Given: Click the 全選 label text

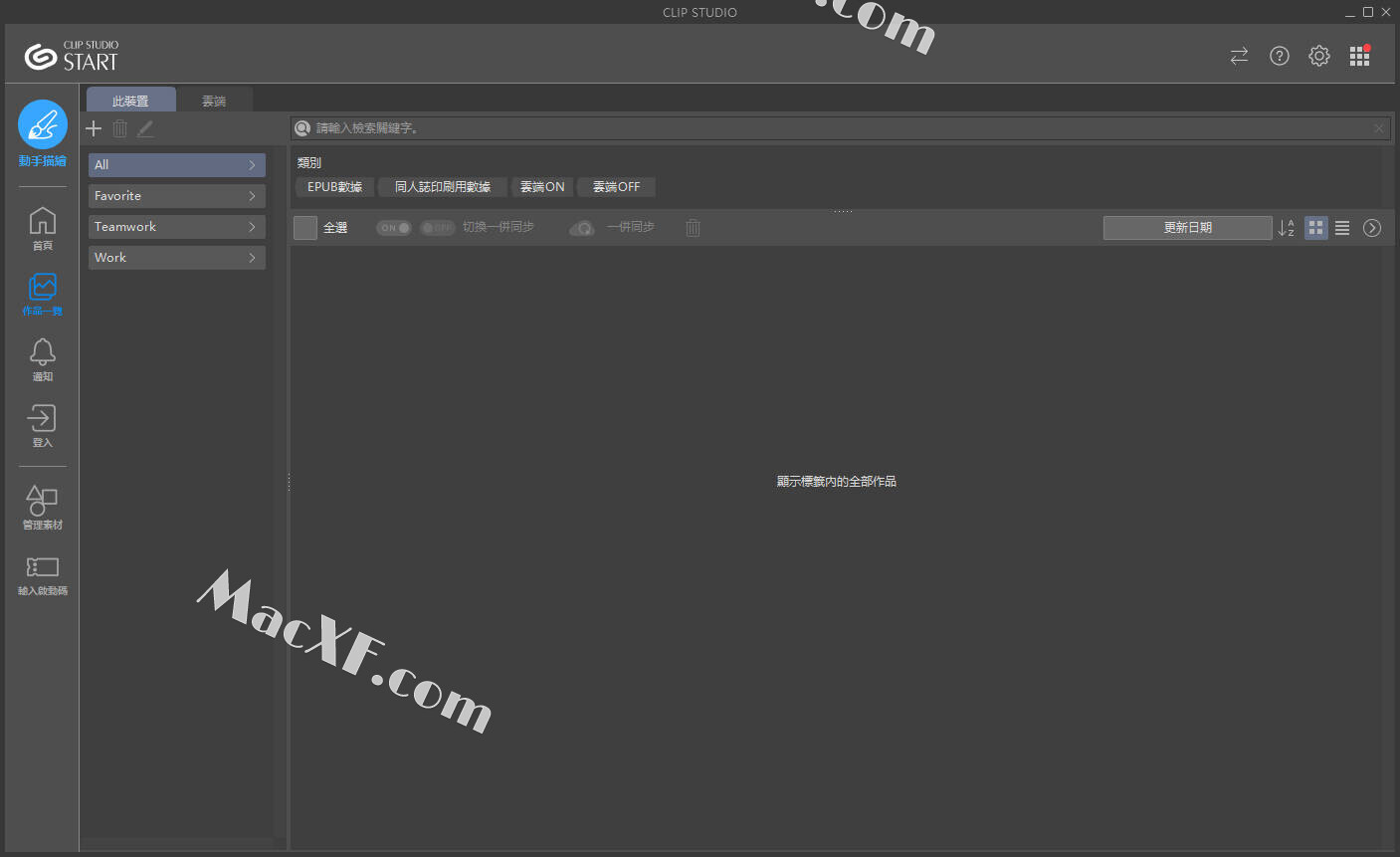Looking at the screenshot, I should coord(335,228).
